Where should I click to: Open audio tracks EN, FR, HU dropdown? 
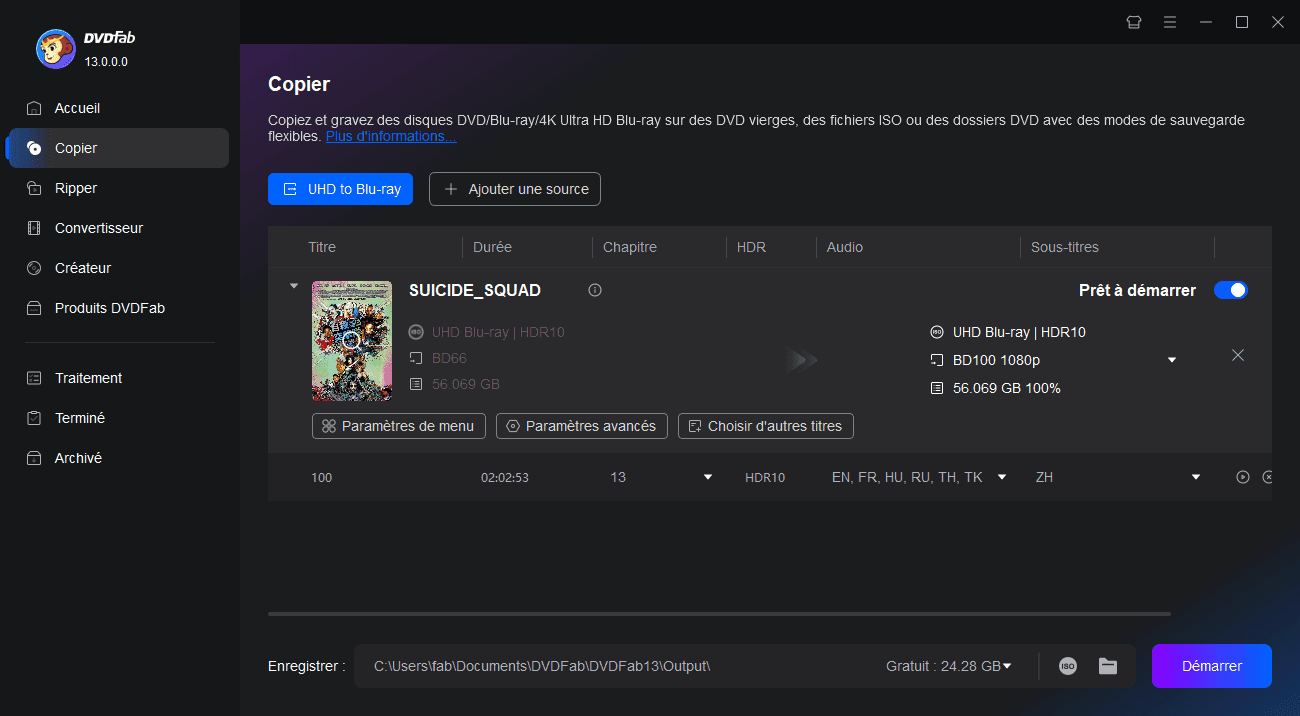1002,477
